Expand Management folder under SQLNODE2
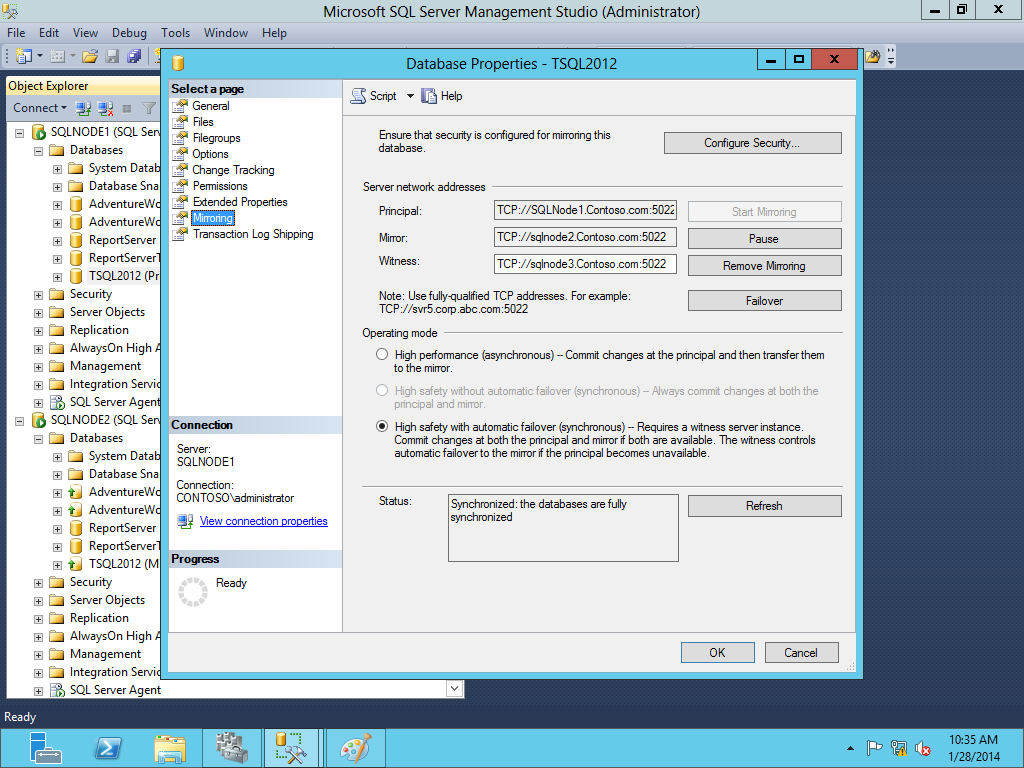The image size is (1024, 768). [39, 655]
